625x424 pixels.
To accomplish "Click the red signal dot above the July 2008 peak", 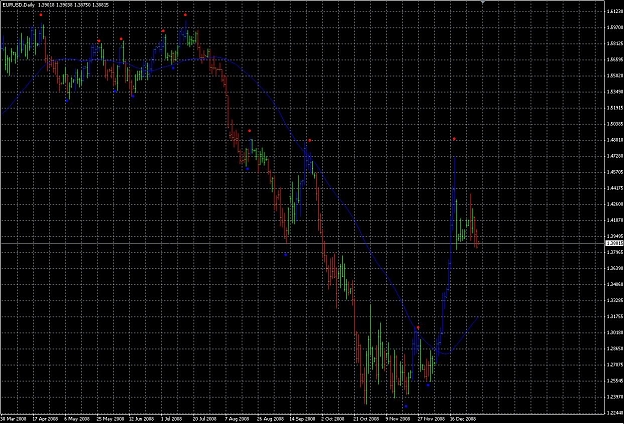I will [x=185, y=15].
